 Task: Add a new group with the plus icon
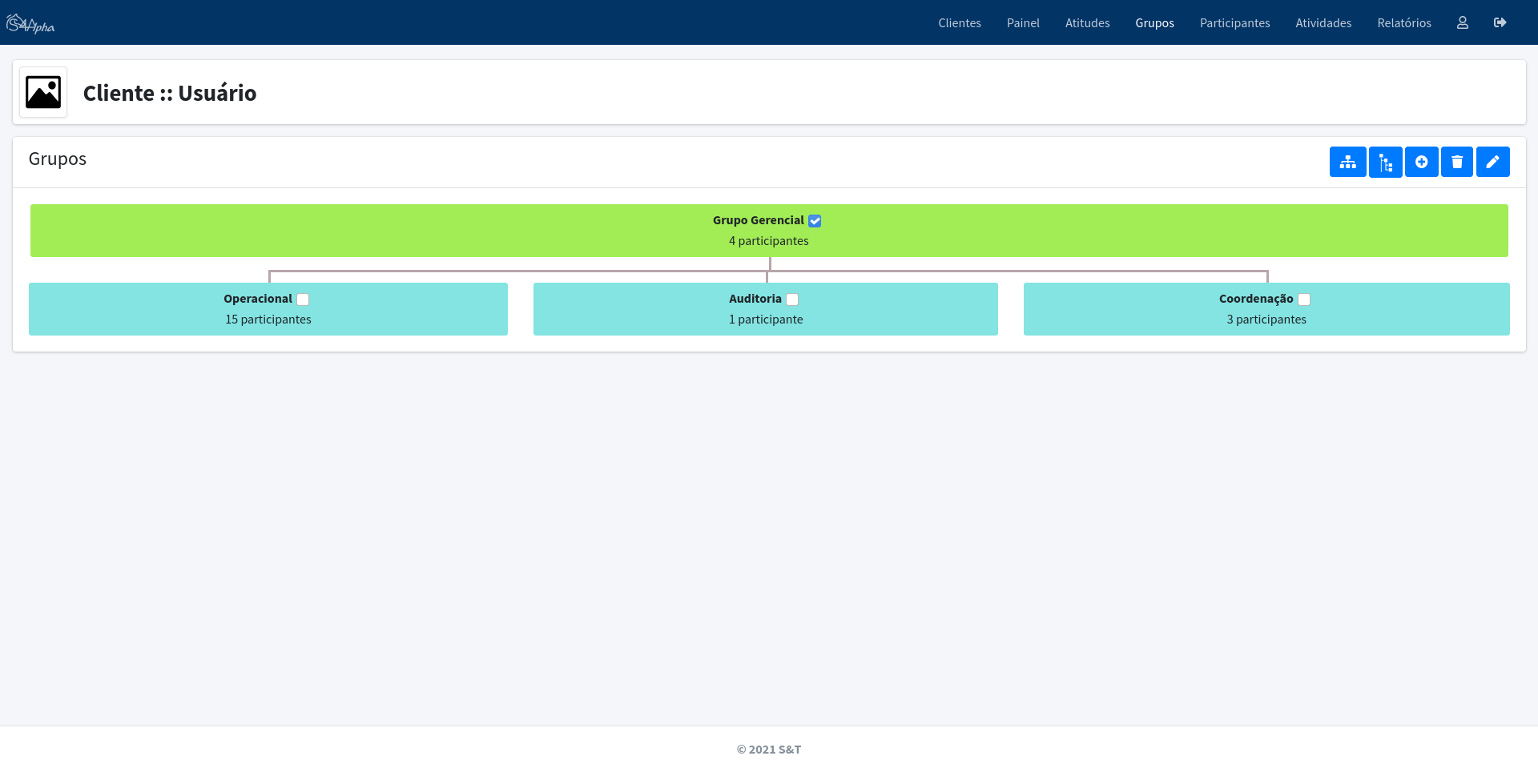click(x=1421, y=162)
